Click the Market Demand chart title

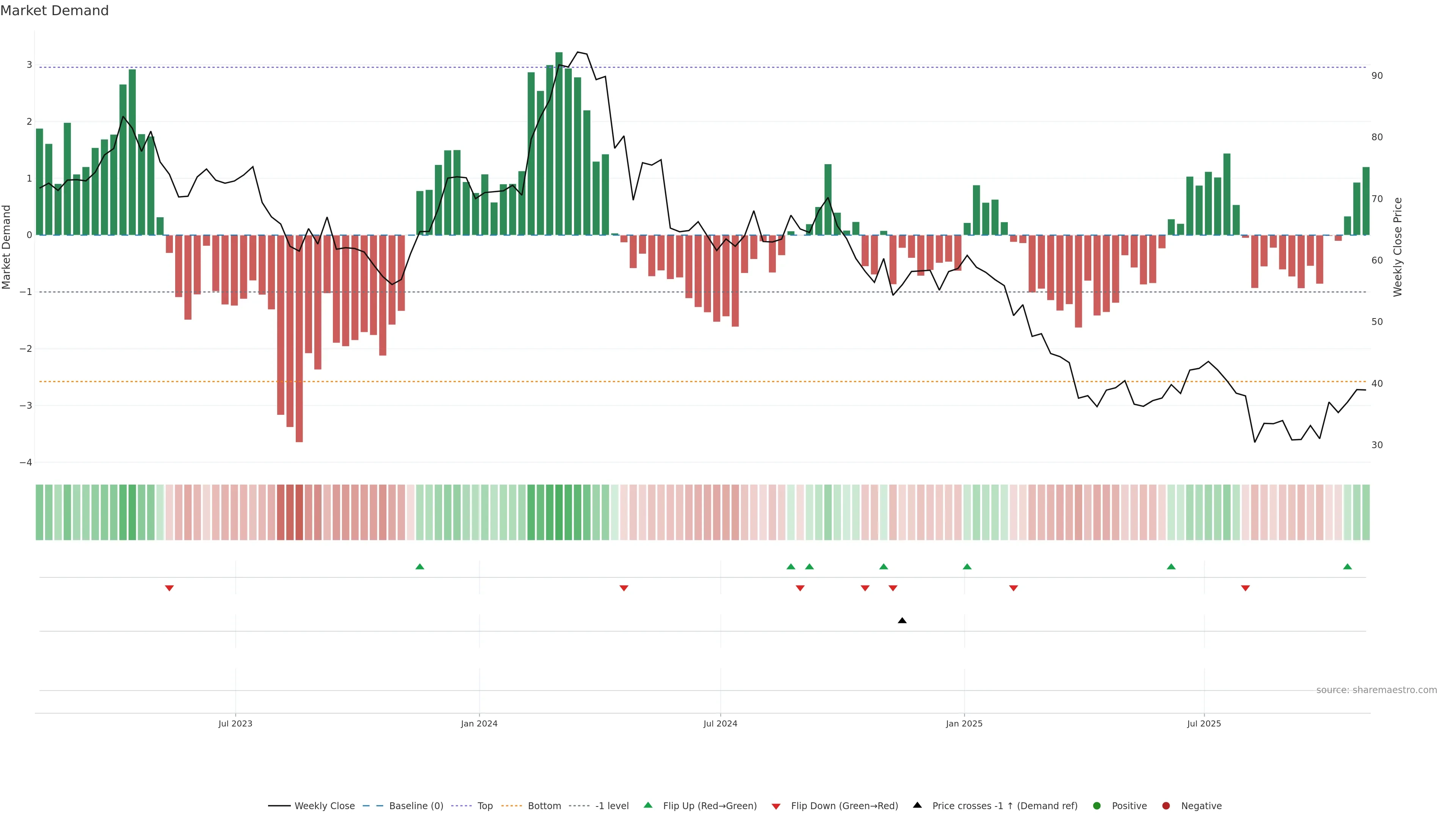tap(54, 11)
